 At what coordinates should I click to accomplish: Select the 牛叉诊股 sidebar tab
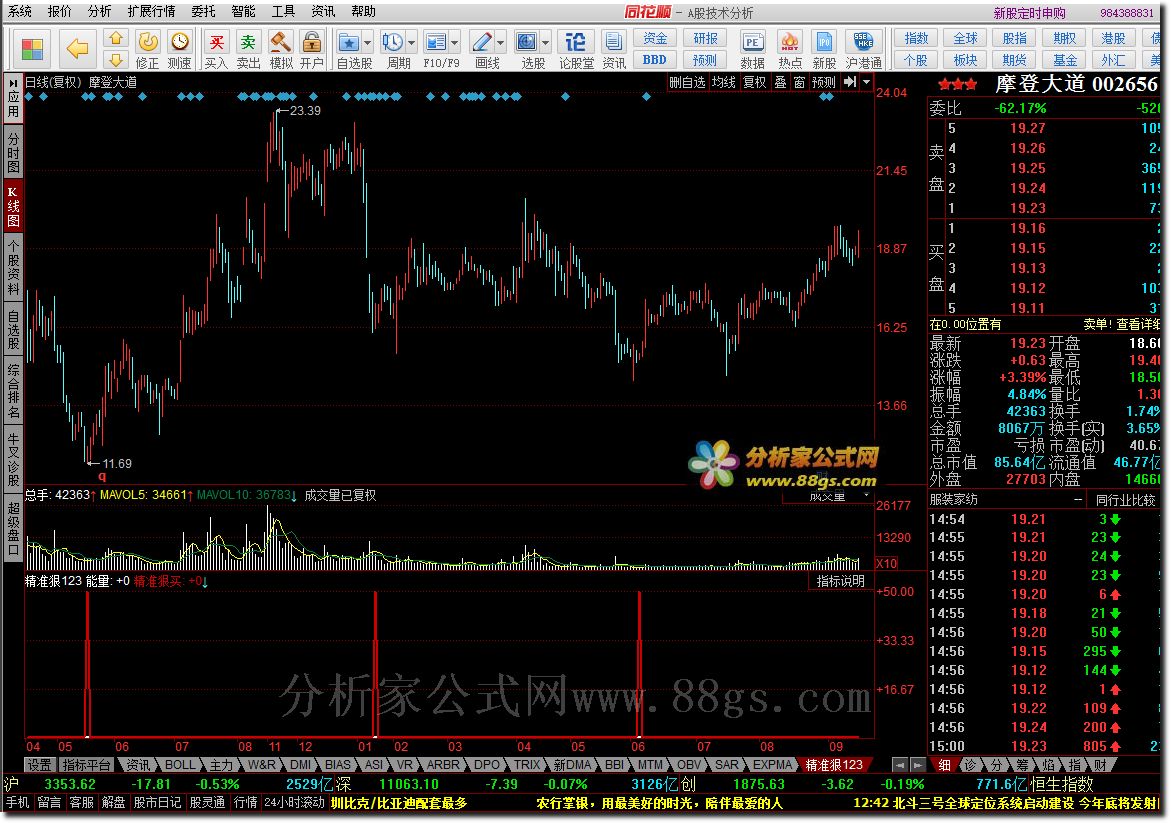[13, 459]
